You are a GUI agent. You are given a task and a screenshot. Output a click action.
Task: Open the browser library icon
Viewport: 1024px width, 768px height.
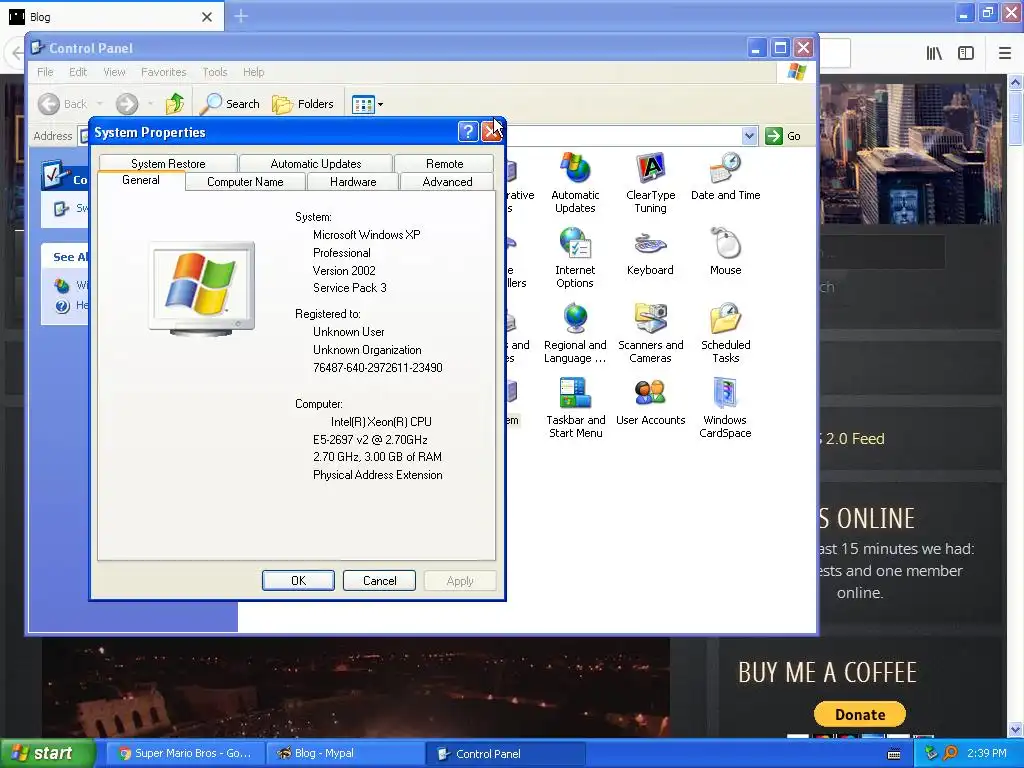934,53
